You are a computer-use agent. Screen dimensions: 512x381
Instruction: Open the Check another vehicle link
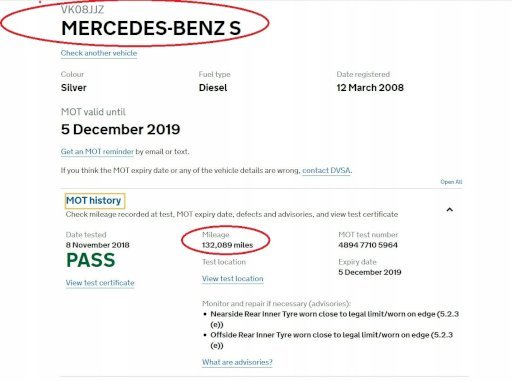click(x=99, y=53)
